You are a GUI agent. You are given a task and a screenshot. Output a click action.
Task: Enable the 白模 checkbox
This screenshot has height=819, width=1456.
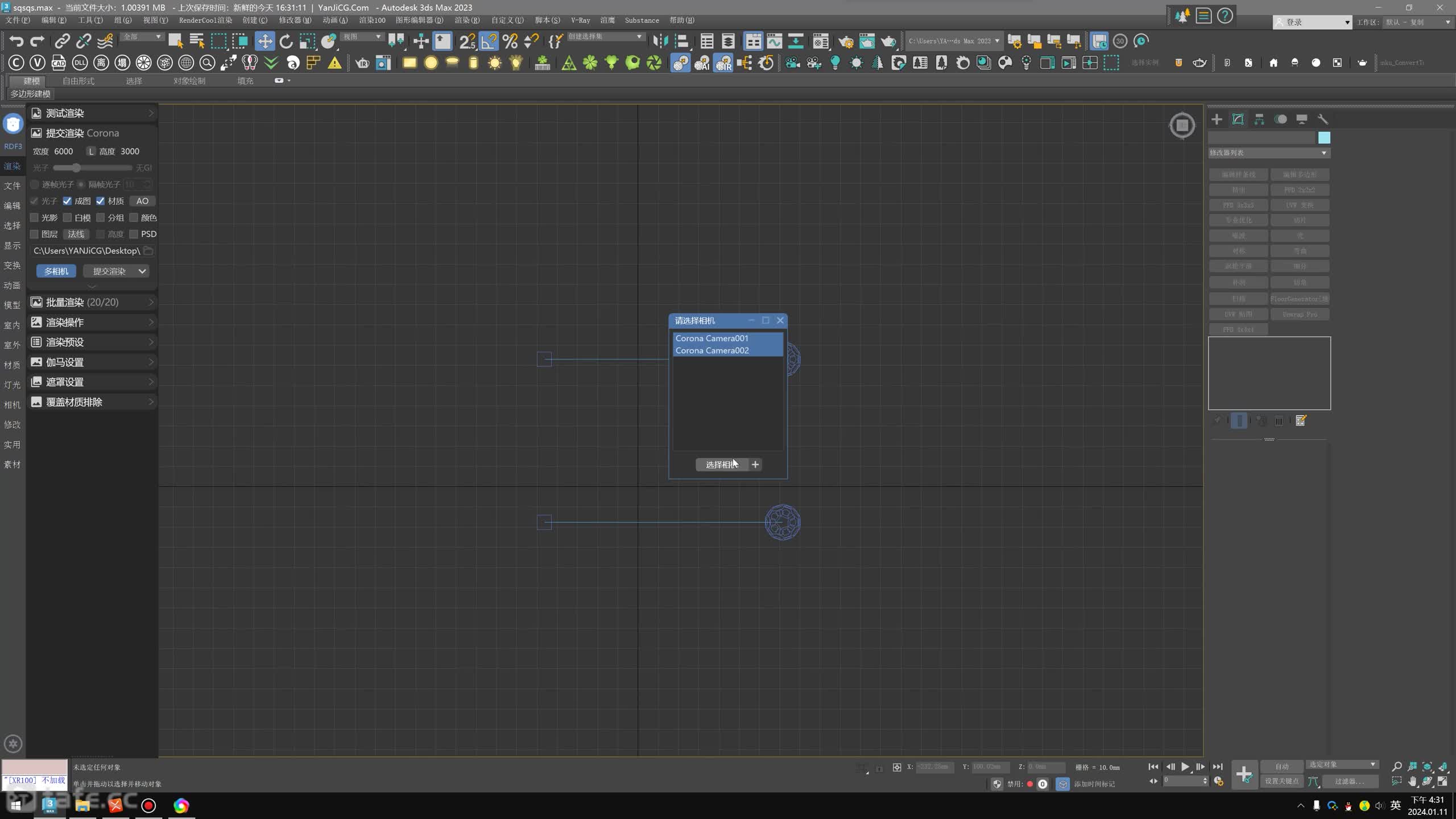tap(67, 217)
